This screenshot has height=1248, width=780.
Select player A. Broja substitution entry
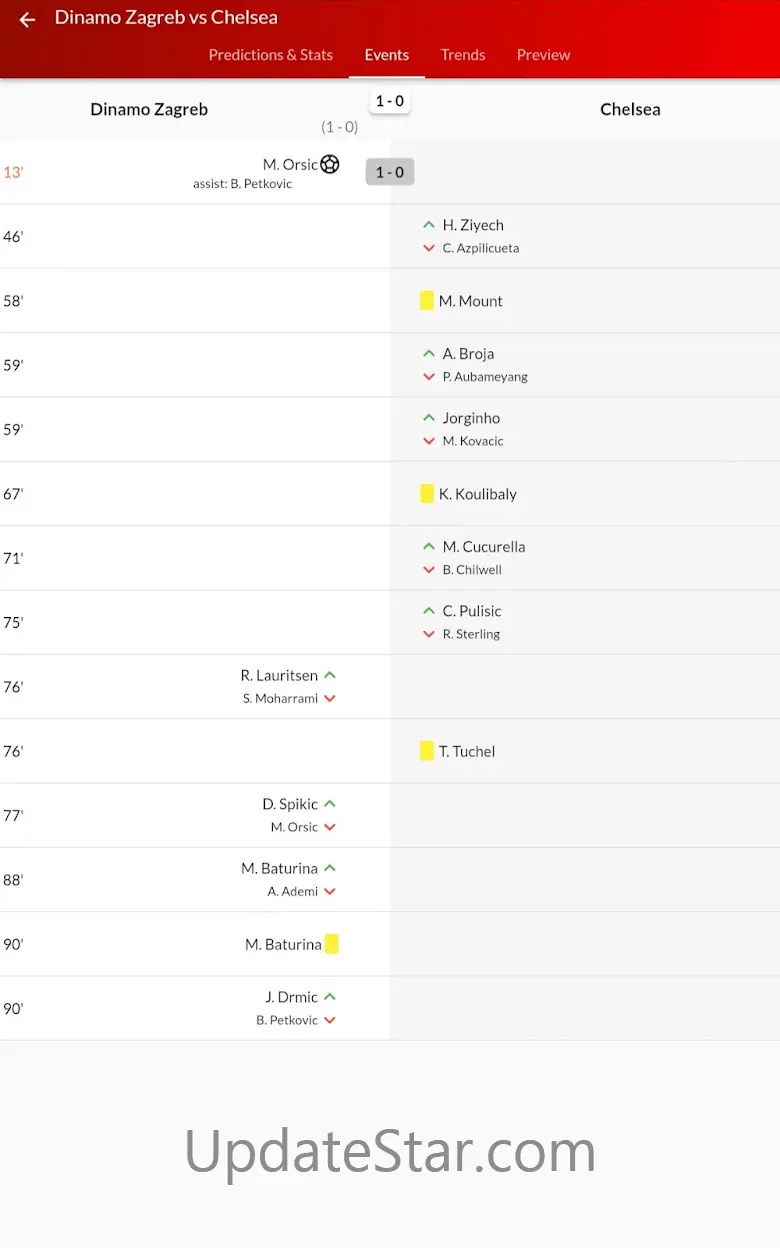pyautogui.click(x=468, y=354)
